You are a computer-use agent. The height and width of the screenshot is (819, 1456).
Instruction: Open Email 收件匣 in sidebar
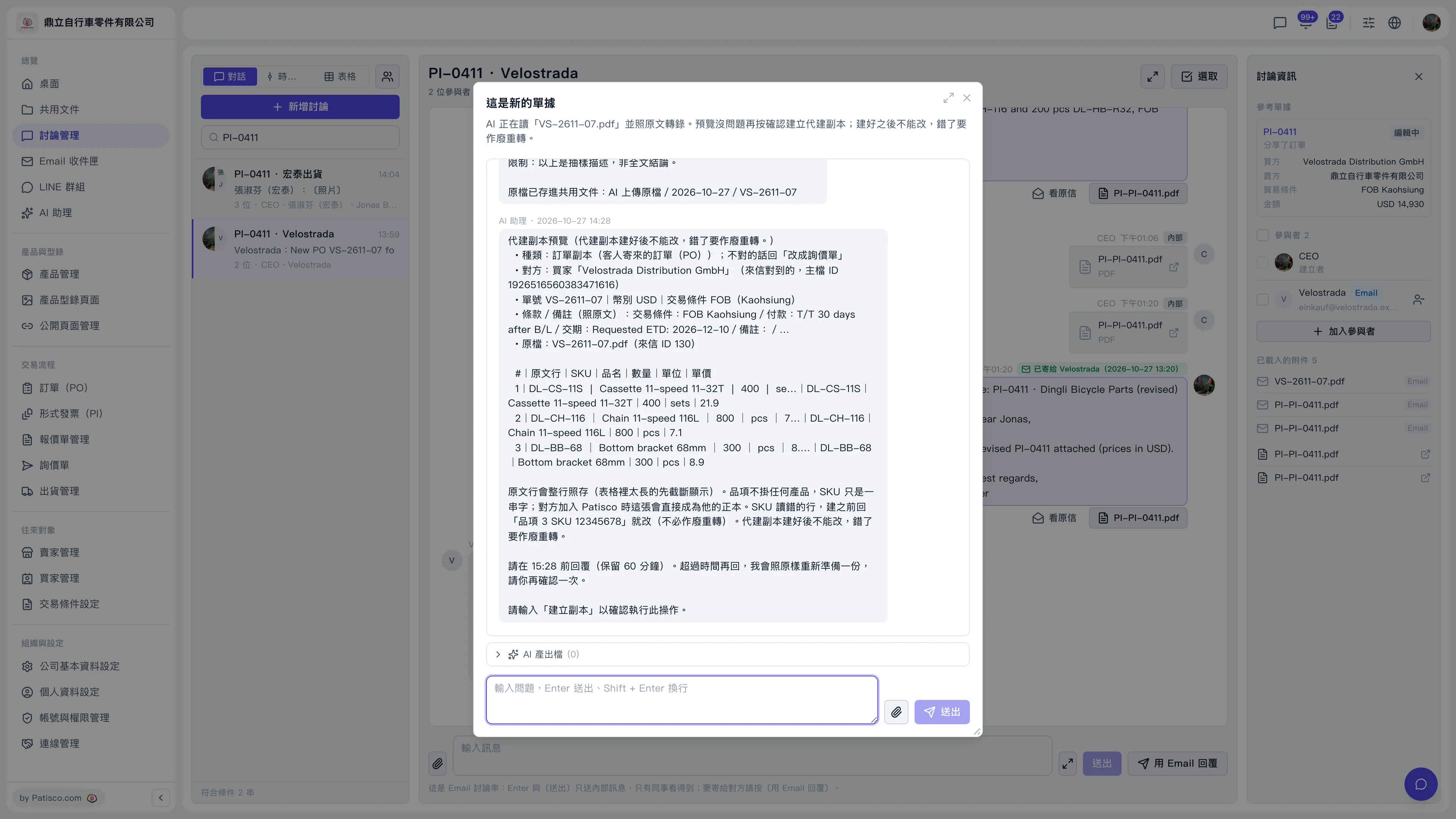pyautogui.click(x=91, y=161)
